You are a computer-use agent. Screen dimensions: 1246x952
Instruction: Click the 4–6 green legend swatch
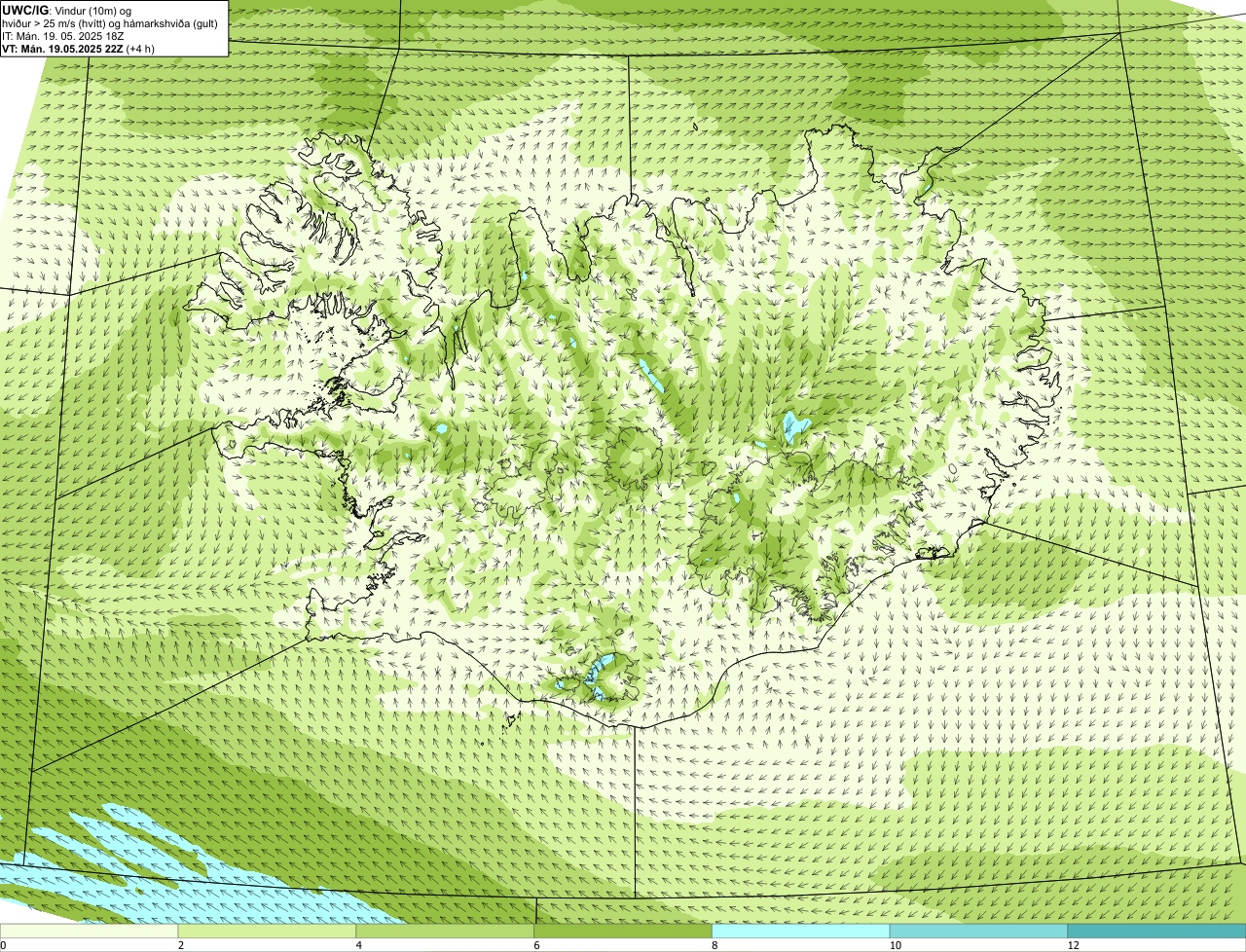tap(446, 931)
